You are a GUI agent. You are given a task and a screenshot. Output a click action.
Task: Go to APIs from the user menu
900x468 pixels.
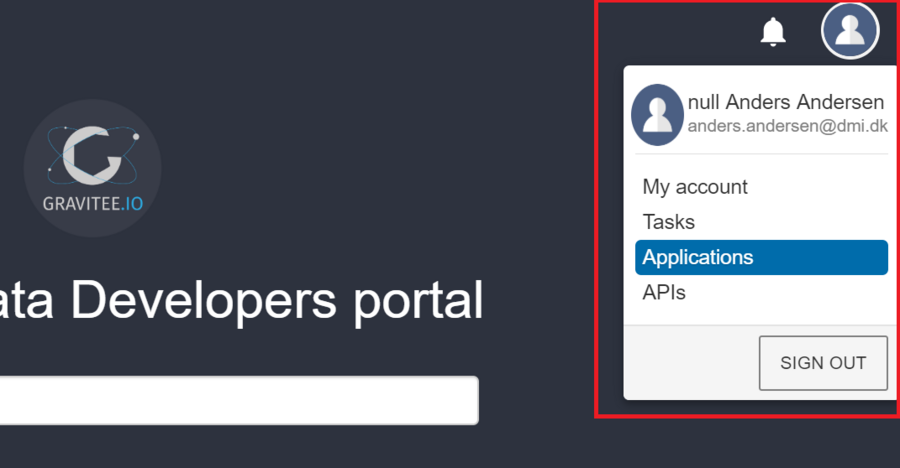tap(664, 293)
